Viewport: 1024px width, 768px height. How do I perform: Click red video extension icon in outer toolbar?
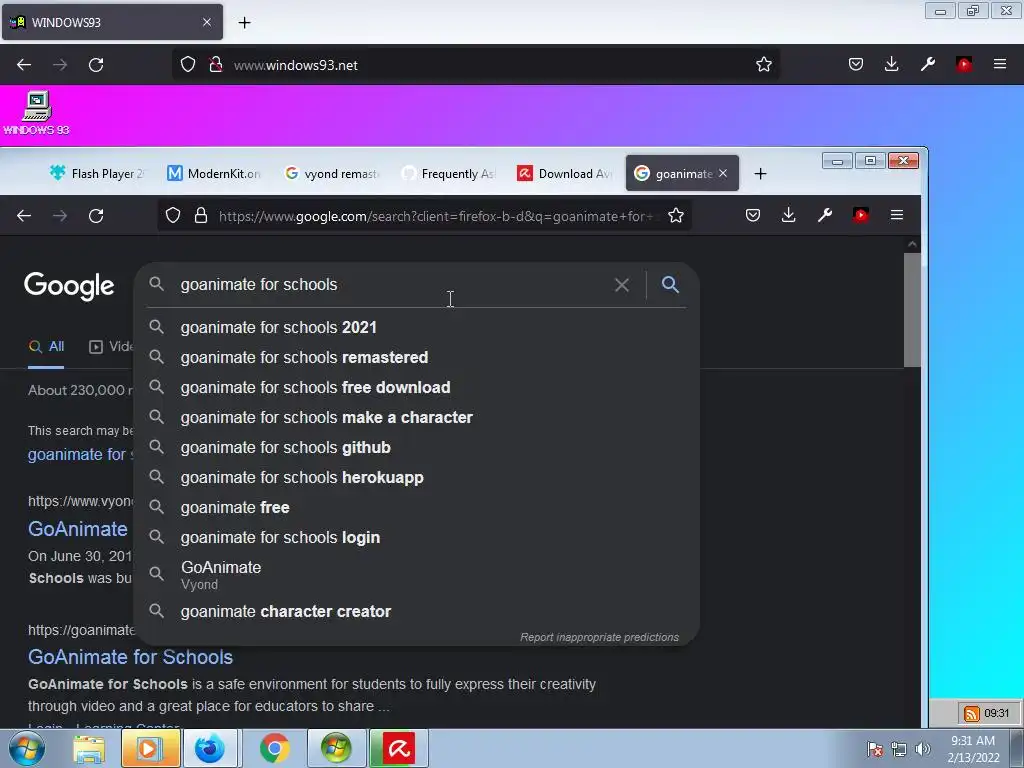(x=964, y=64)
